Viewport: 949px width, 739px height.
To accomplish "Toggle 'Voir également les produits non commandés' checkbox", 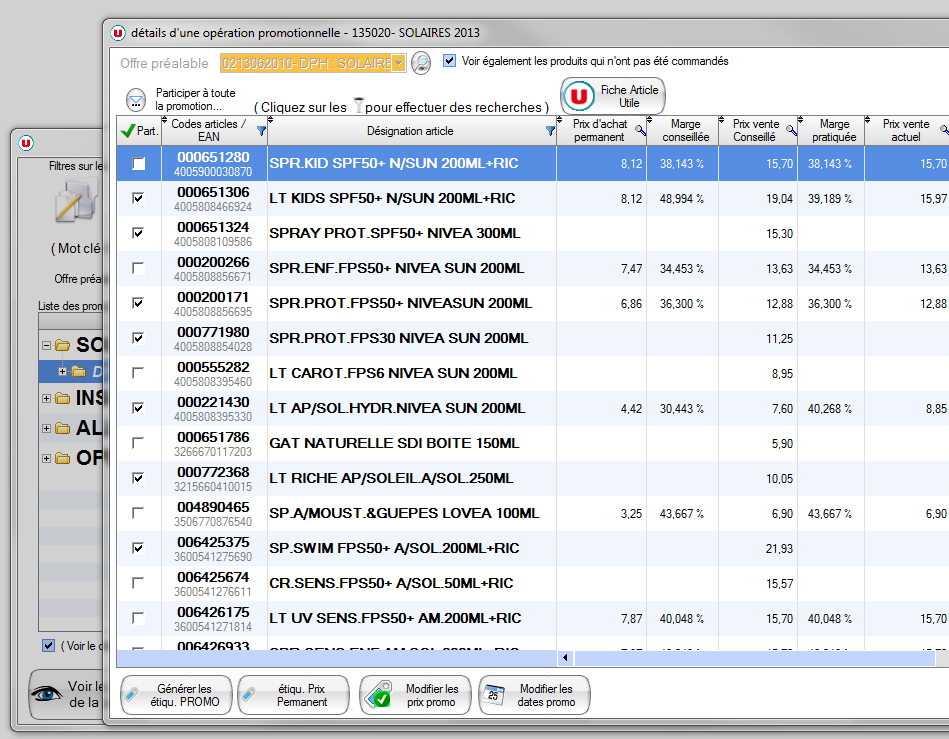I will pos(449,61).
